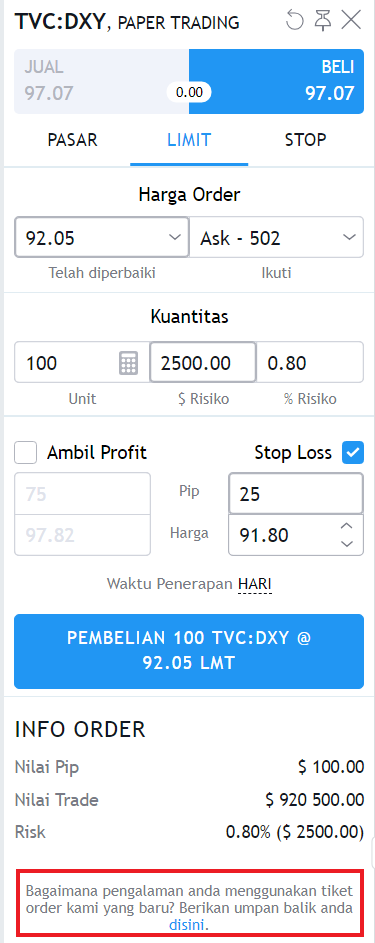The image size is (375, 943).
Task: Open the Ask - 502 dropdown
Action: pos(276,238)
